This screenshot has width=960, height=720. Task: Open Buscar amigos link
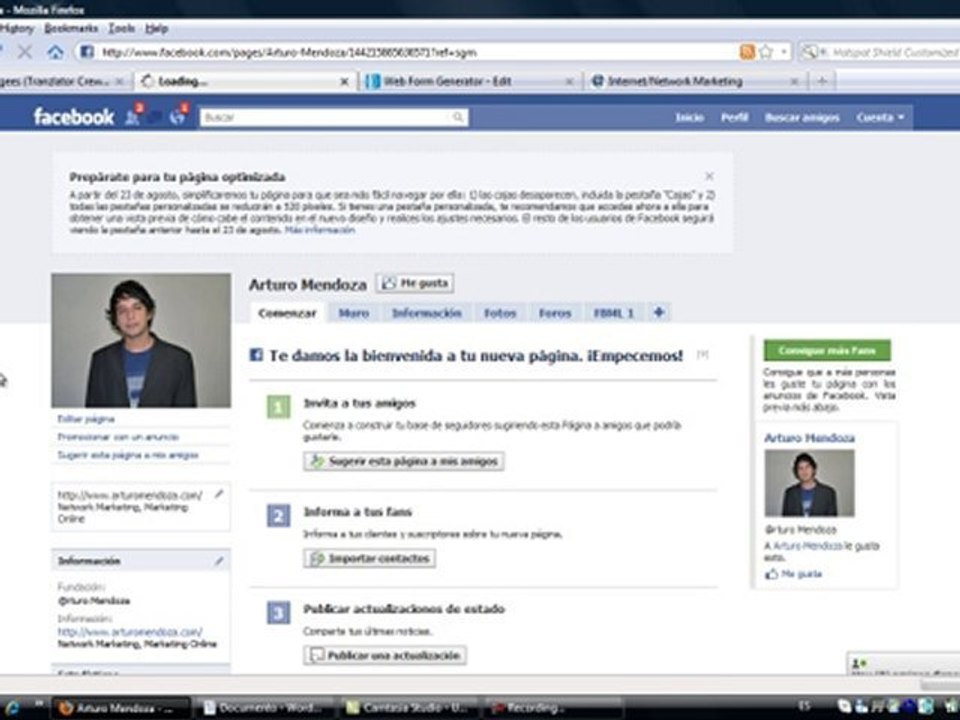click(x=801, y=117)
